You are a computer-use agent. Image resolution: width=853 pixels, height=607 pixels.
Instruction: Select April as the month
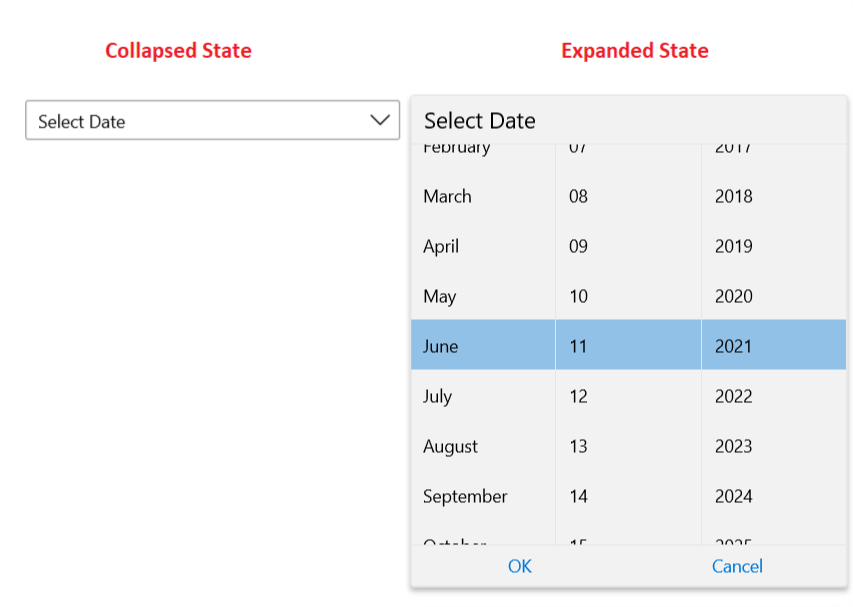pos(482,246)
